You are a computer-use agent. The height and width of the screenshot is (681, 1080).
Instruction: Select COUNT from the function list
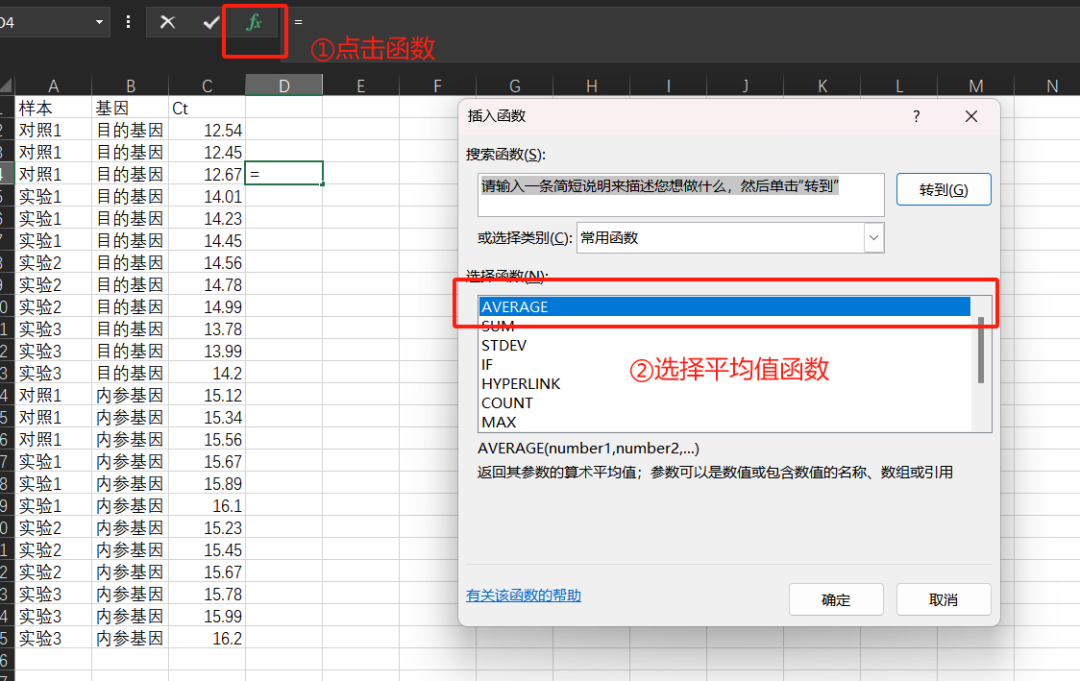click(507, 403)
